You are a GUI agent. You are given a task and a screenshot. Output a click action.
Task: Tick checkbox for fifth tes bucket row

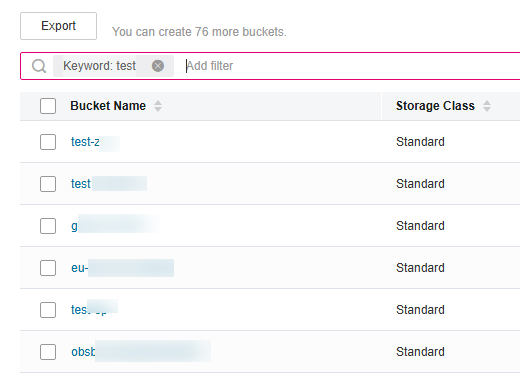[48, 310]
